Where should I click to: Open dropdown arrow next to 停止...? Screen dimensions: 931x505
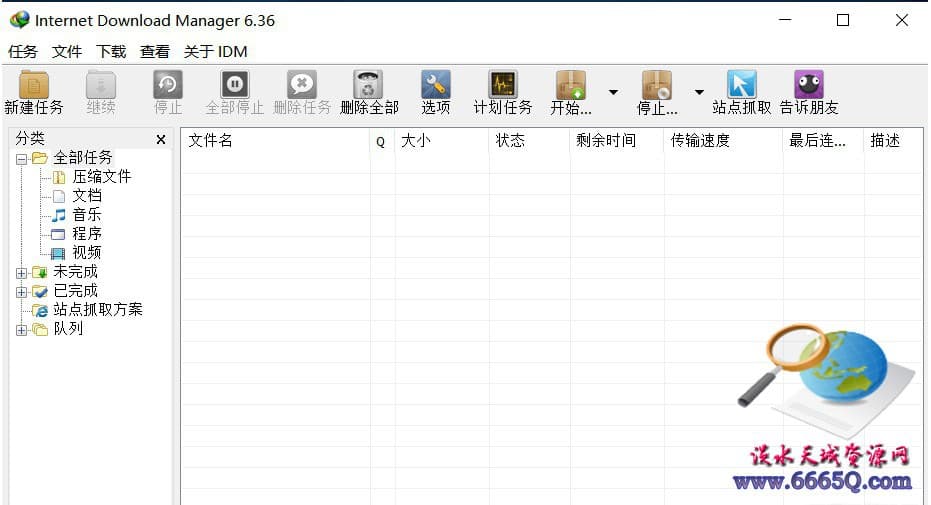point(699,92)
